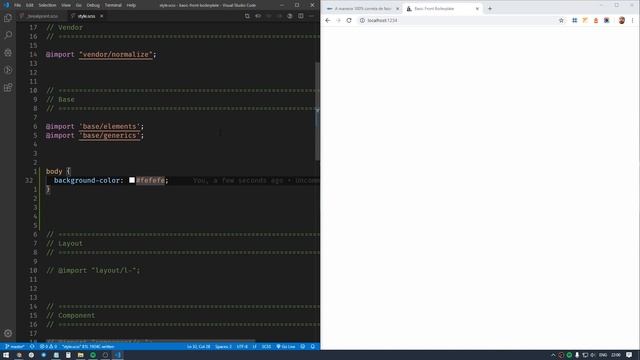Open the Extensions view
The width and height of the screenshot is (640, 360).
pos(8,87)
